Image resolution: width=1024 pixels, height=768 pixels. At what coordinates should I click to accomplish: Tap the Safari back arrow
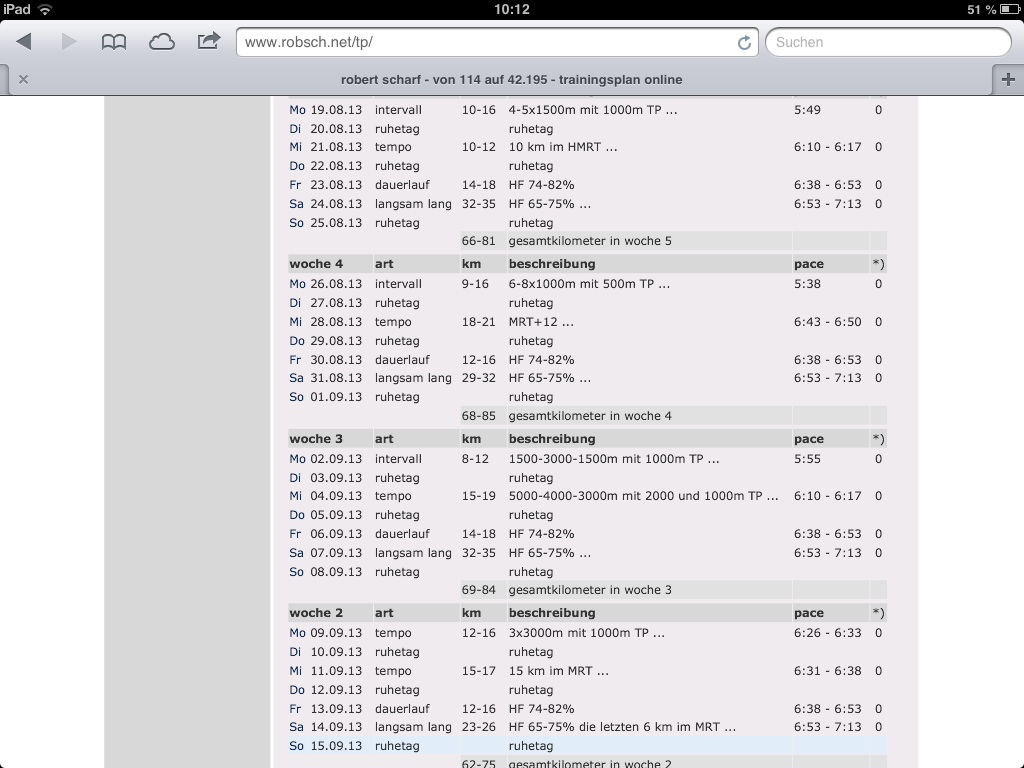coord(25,42)
